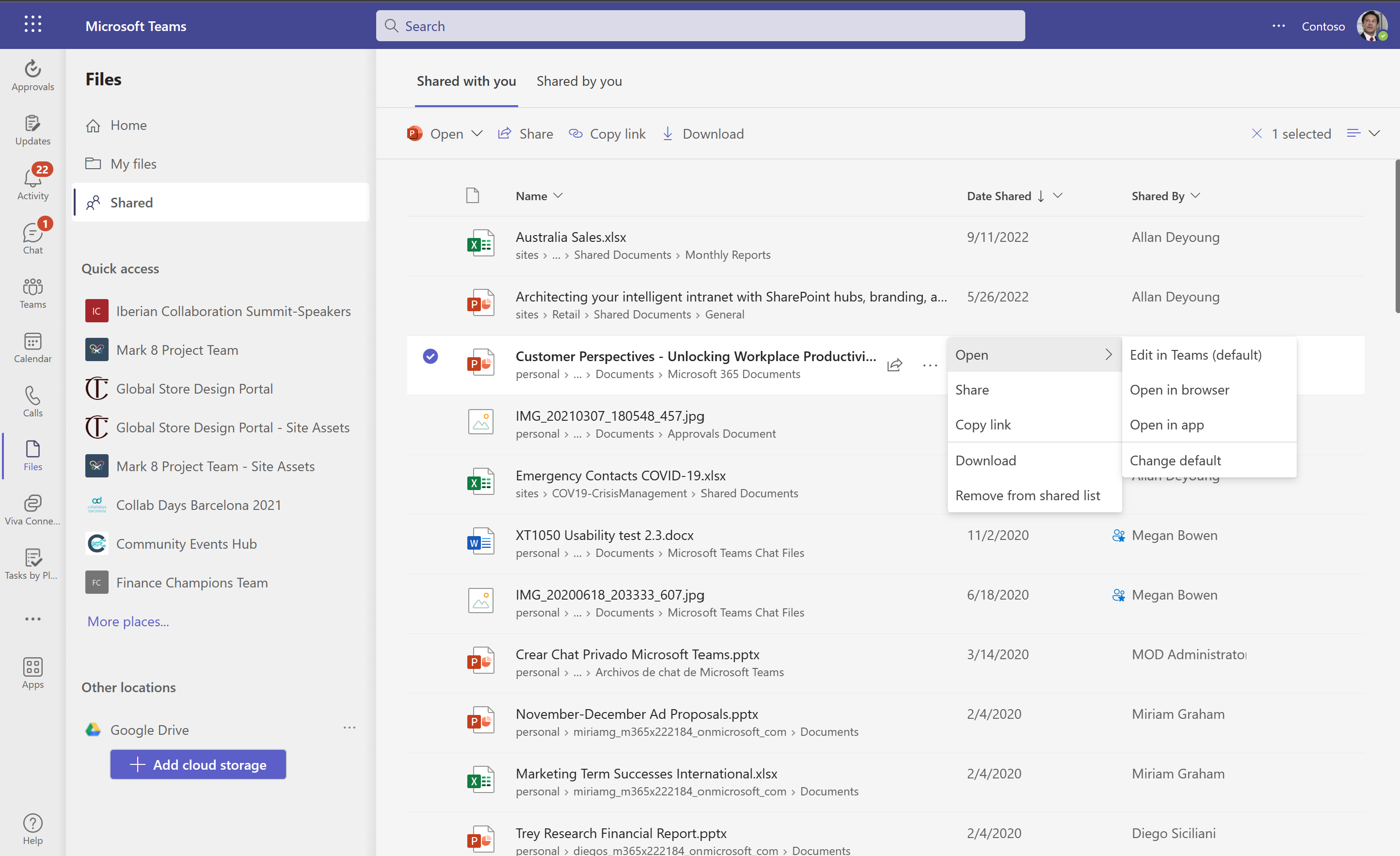Click the Add cloud storage button
This screenshot has height=856, width=1400.
tap(198, 764)
